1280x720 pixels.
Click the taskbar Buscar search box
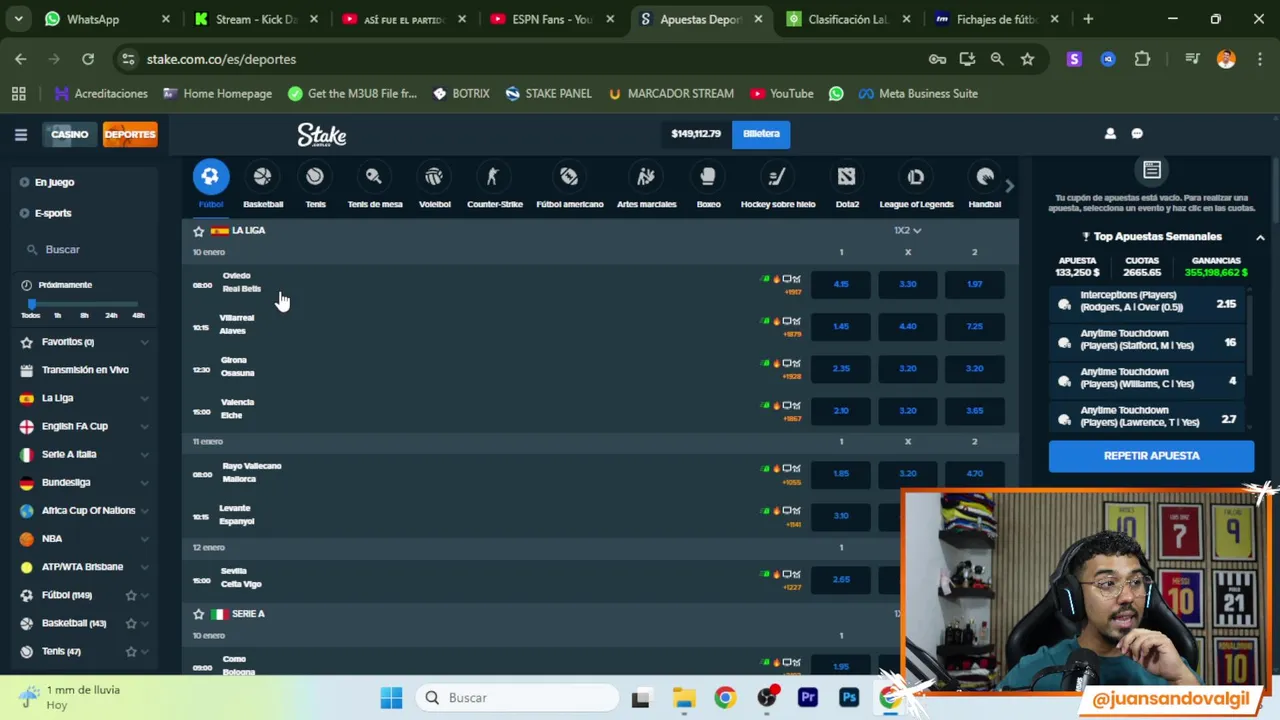(x=515, y=698)
